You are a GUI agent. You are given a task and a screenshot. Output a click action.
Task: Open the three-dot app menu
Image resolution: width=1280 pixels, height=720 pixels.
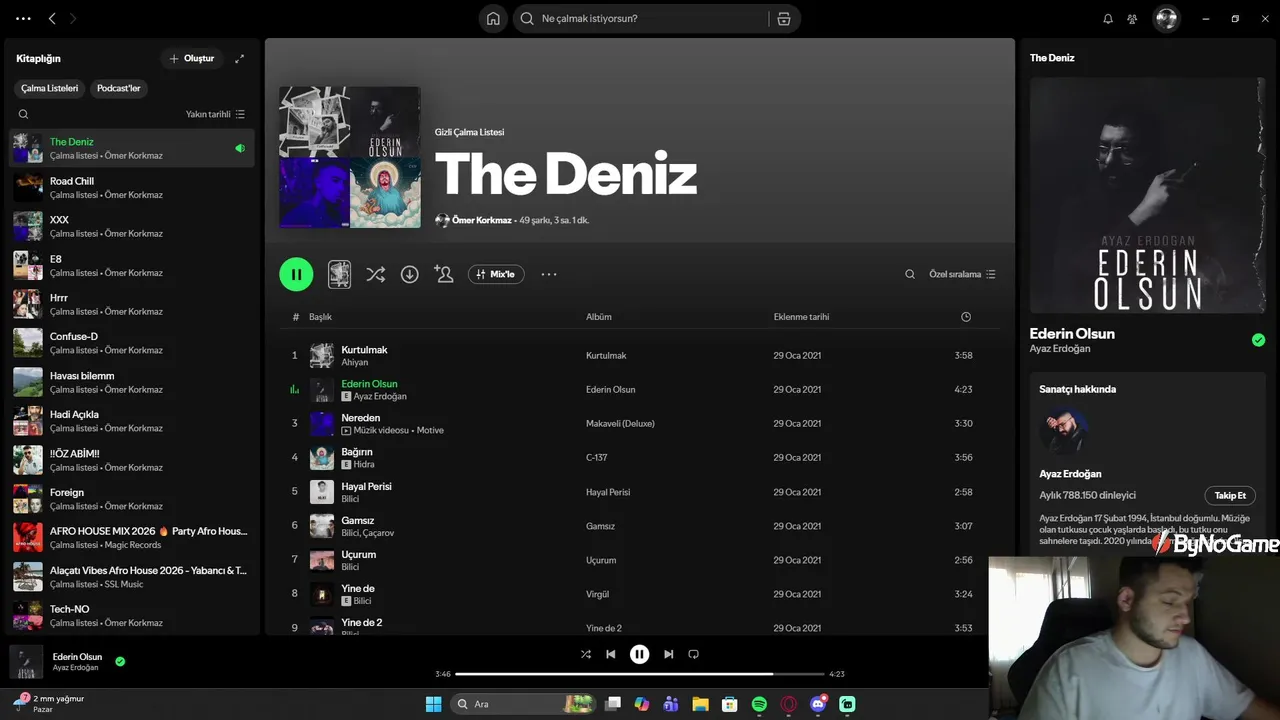pyautogui.click(x=23, y=18)
